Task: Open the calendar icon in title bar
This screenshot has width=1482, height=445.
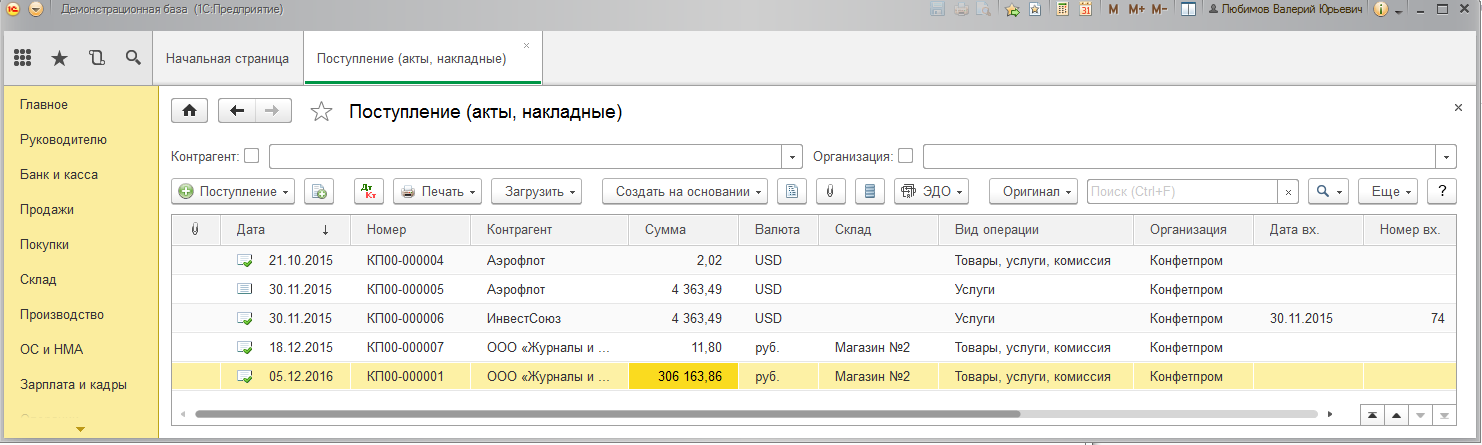Action: pyautogui.click(x=1084, y=10)
